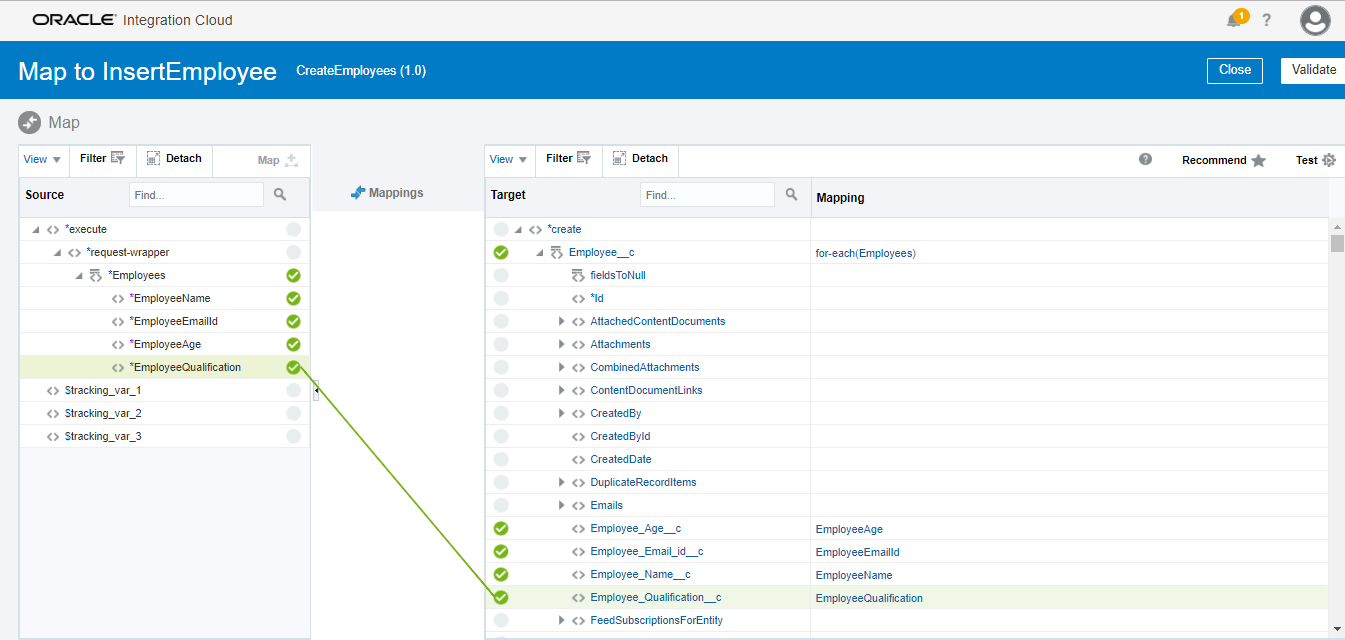Click EmployeeEmailId mapping value

tap(858, 552)
